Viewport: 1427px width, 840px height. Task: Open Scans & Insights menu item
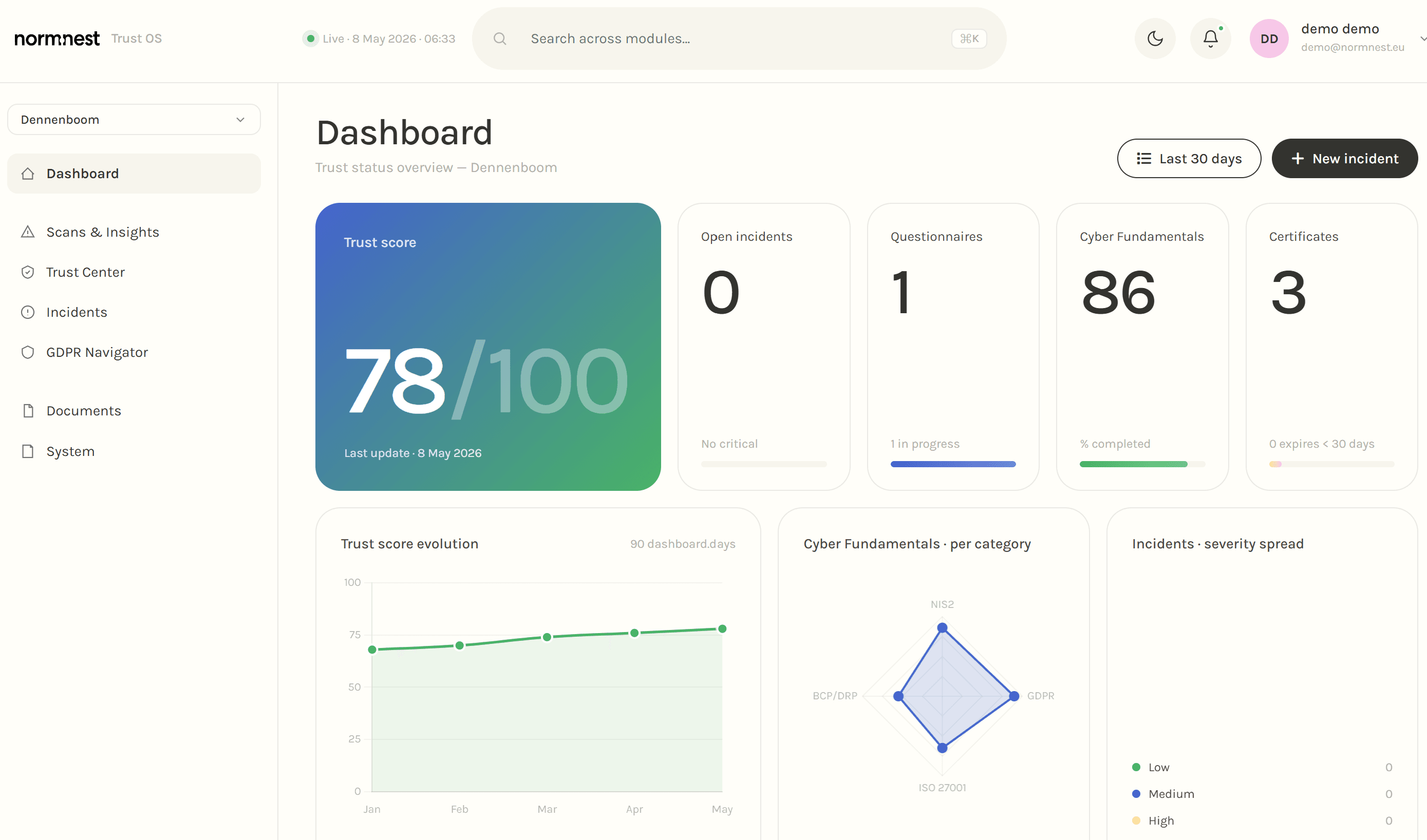point(134,232)
